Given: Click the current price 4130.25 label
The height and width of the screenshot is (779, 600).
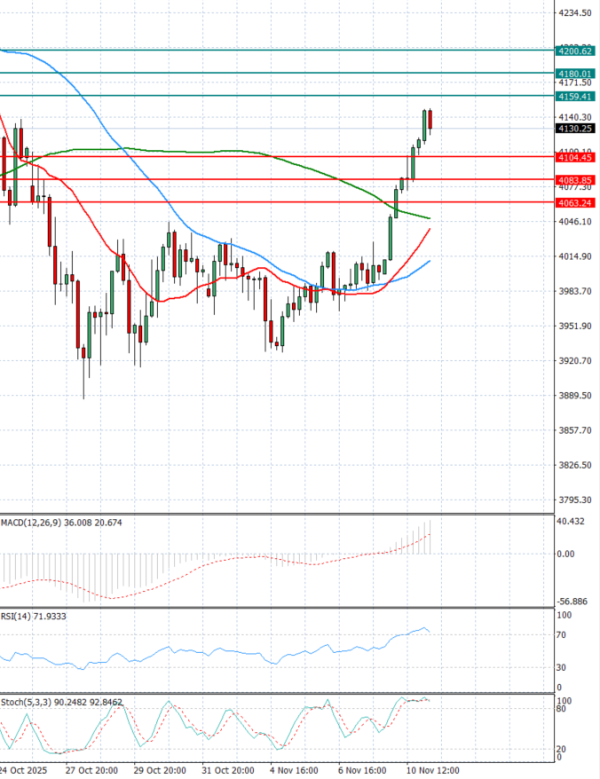Looking at the screenshot, I should [576, 128].
